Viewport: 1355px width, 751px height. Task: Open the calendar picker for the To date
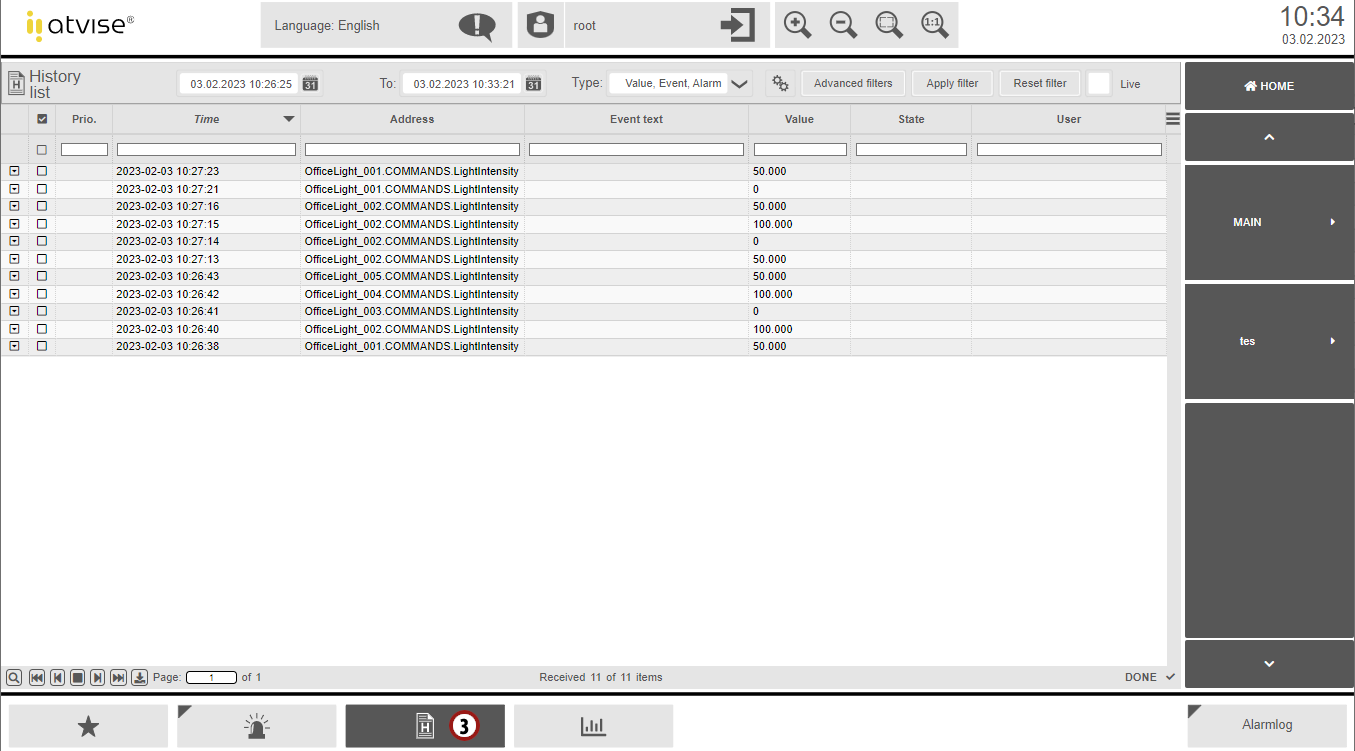[x=534, y=84]
